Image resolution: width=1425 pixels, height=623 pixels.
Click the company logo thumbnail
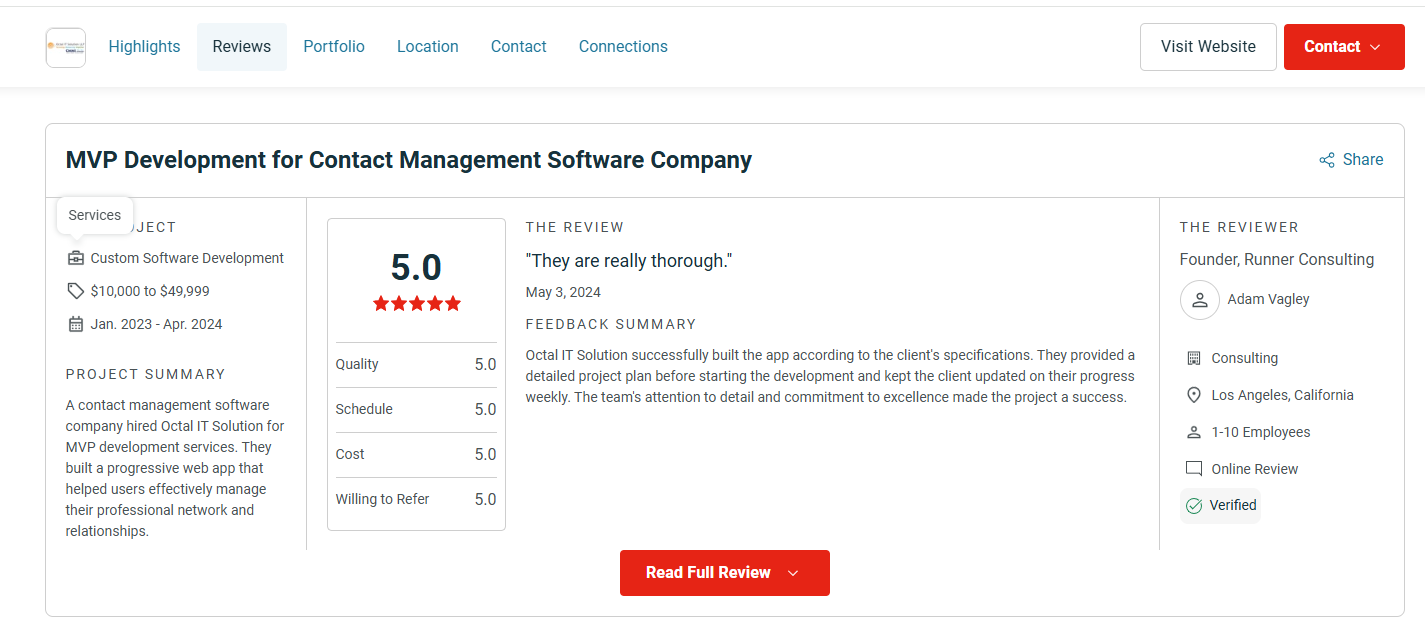[65, 46]
